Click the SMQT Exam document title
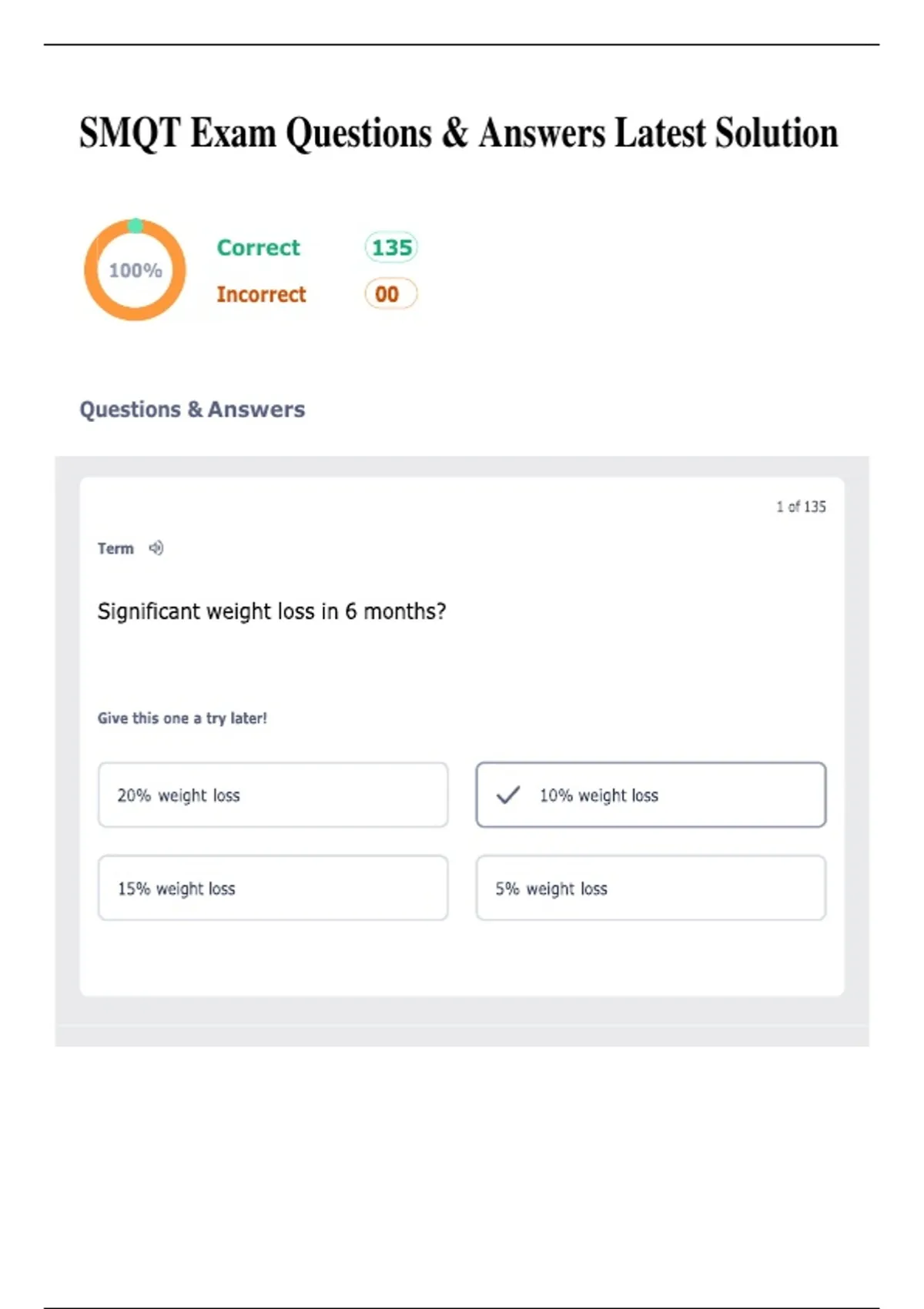The image size is (924, 1309). coord(459,132)
